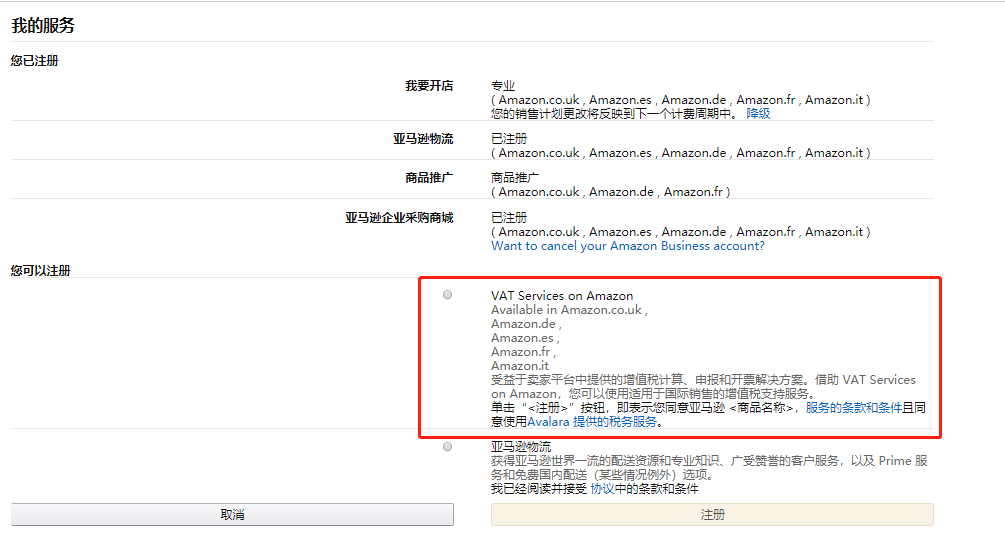Viewport: 1005px width, 542px height.
Task: Click the 注册 register button
Action: [712, 514]
